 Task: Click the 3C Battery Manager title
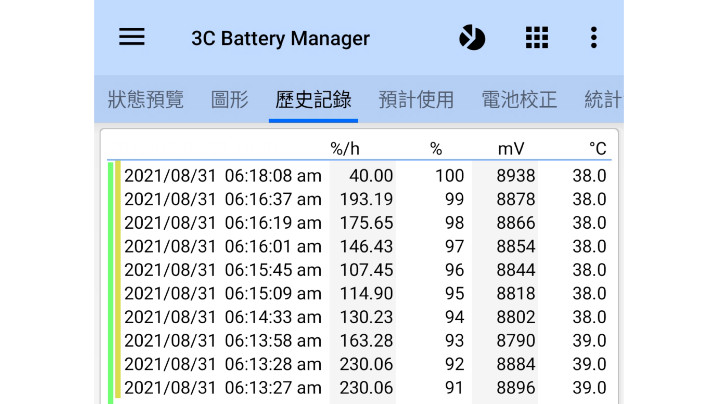pyautogui.click(x=280, y=38)
